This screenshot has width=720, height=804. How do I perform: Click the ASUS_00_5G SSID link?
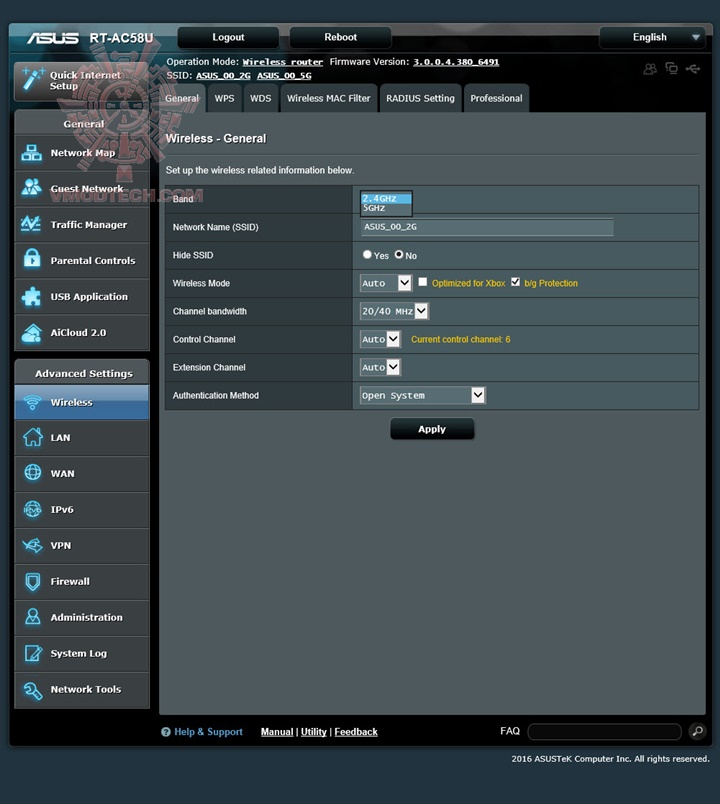[x=284, y=76]
